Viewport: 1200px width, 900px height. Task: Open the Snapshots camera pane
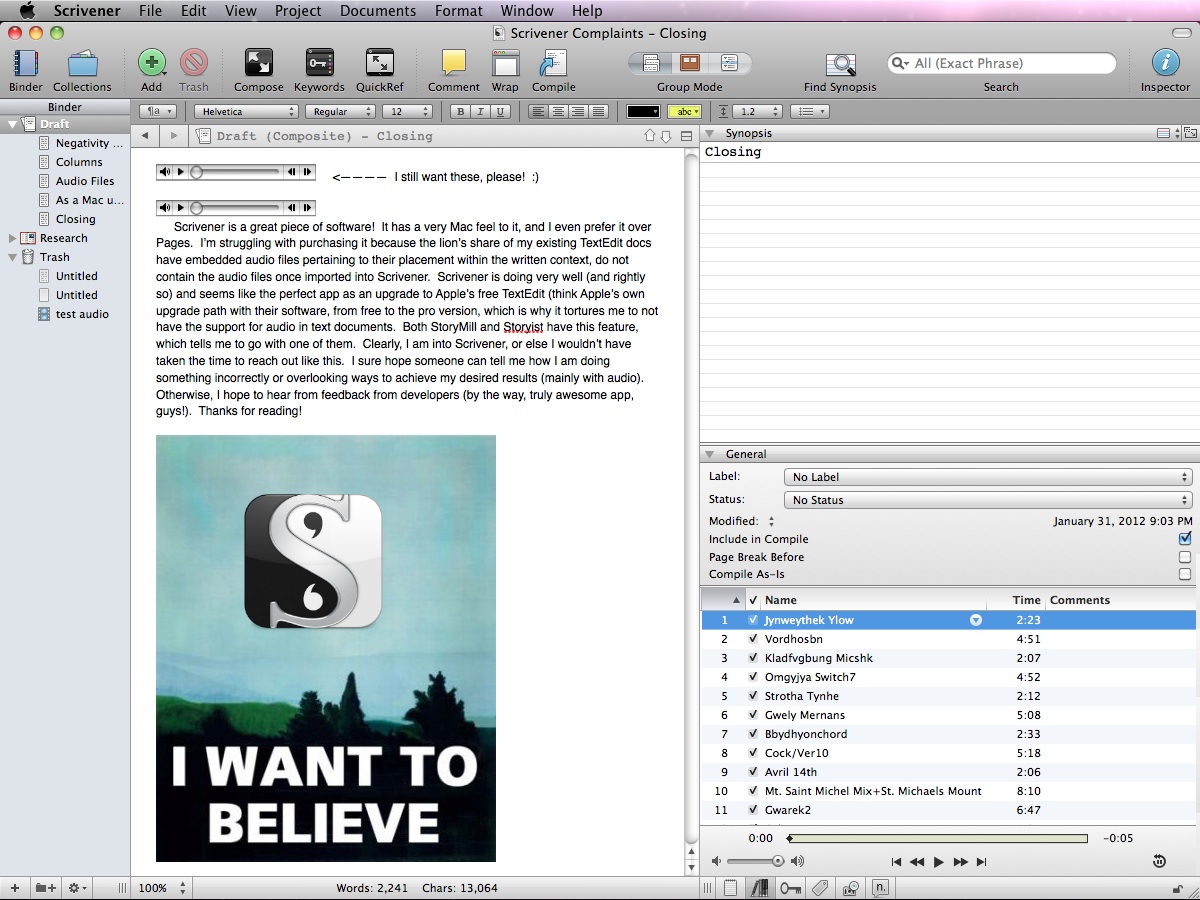850,888
